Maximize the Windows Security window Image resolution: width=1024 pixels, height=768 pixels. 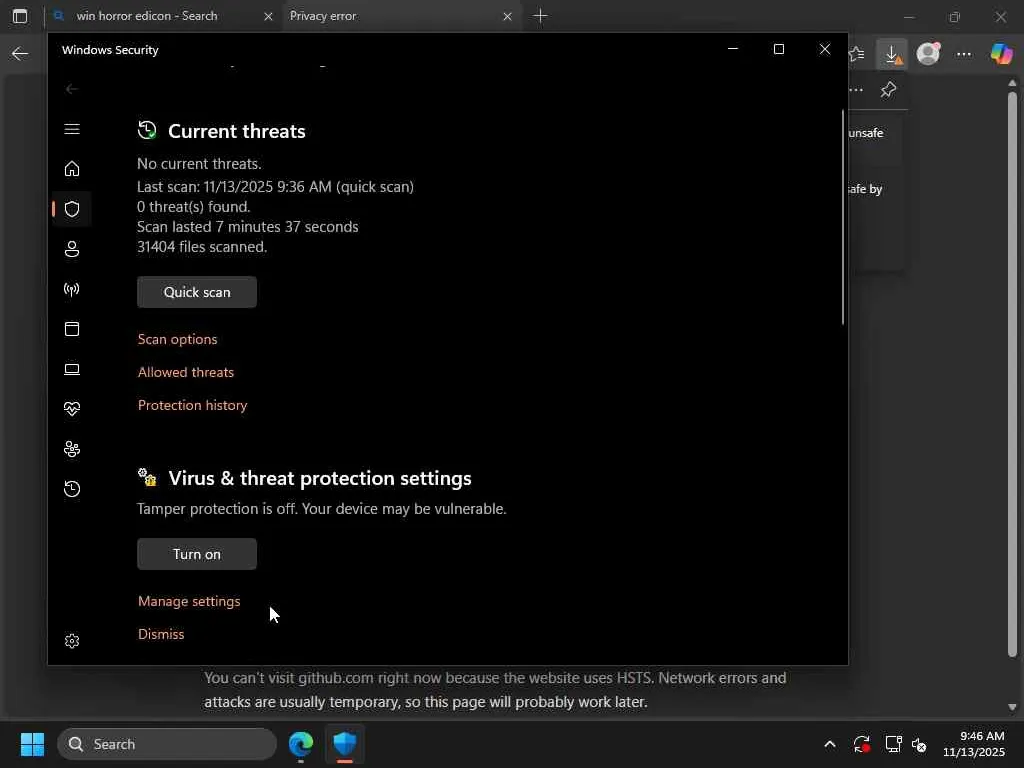click(778, 50)
